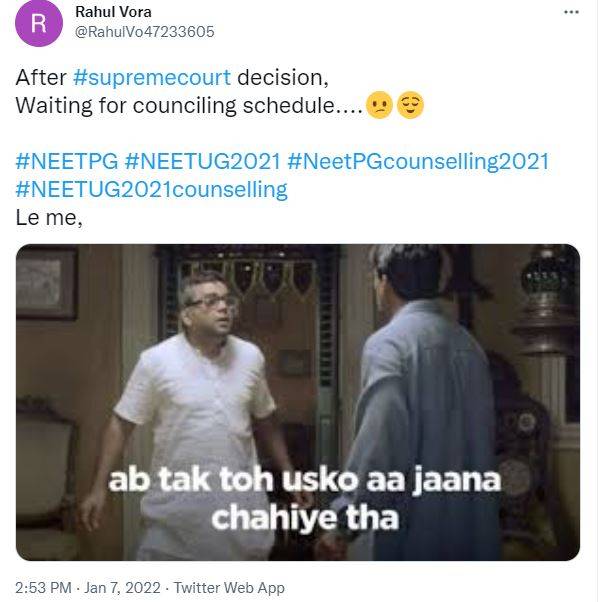
Task: Click the Jan 7, 2022 date
Action: pyautogui.click(x=122, y=588)
